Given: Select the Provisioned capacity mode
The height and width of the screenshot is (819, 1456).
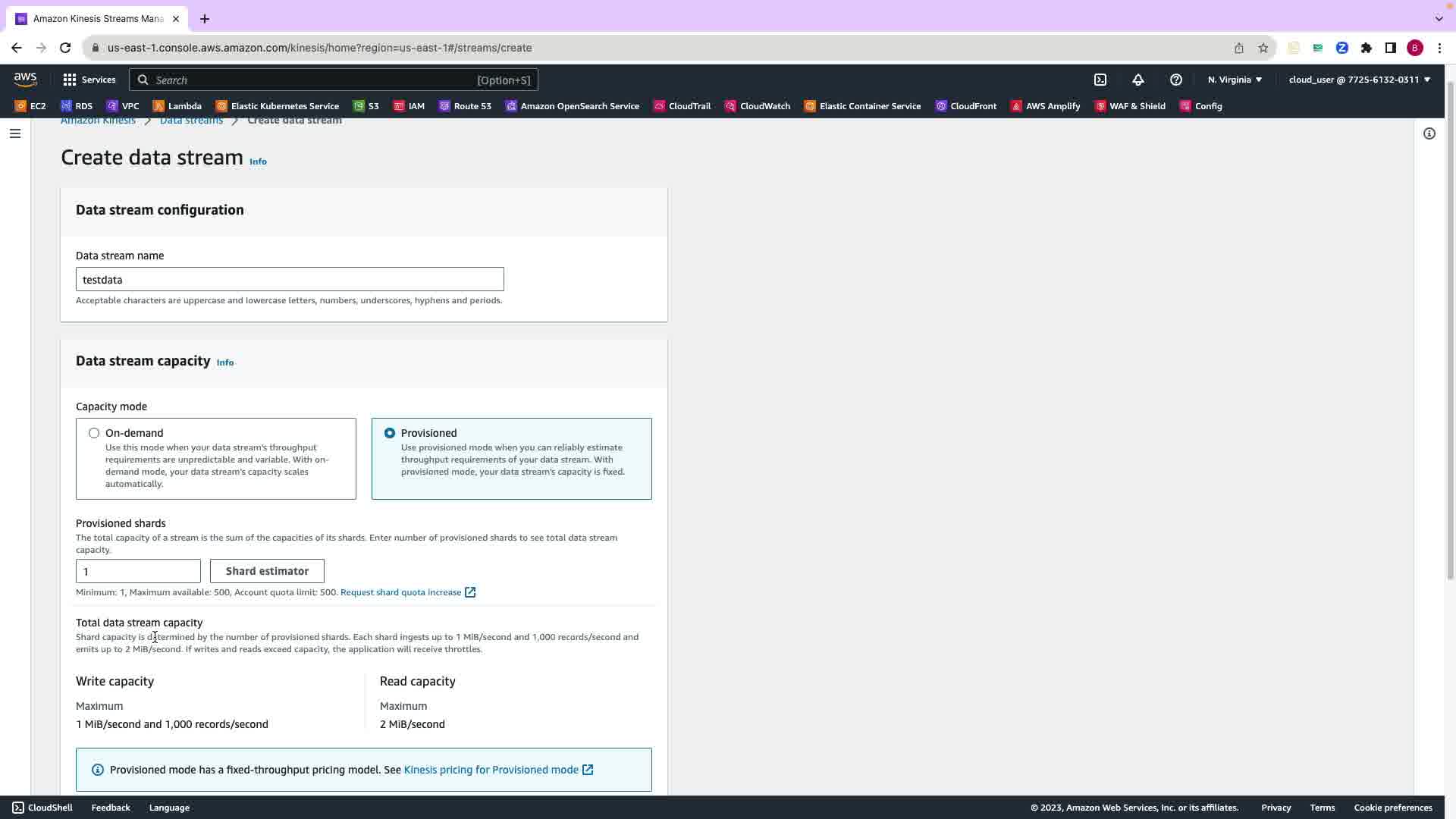Looking at the screenshot, I should coord(390,433).
